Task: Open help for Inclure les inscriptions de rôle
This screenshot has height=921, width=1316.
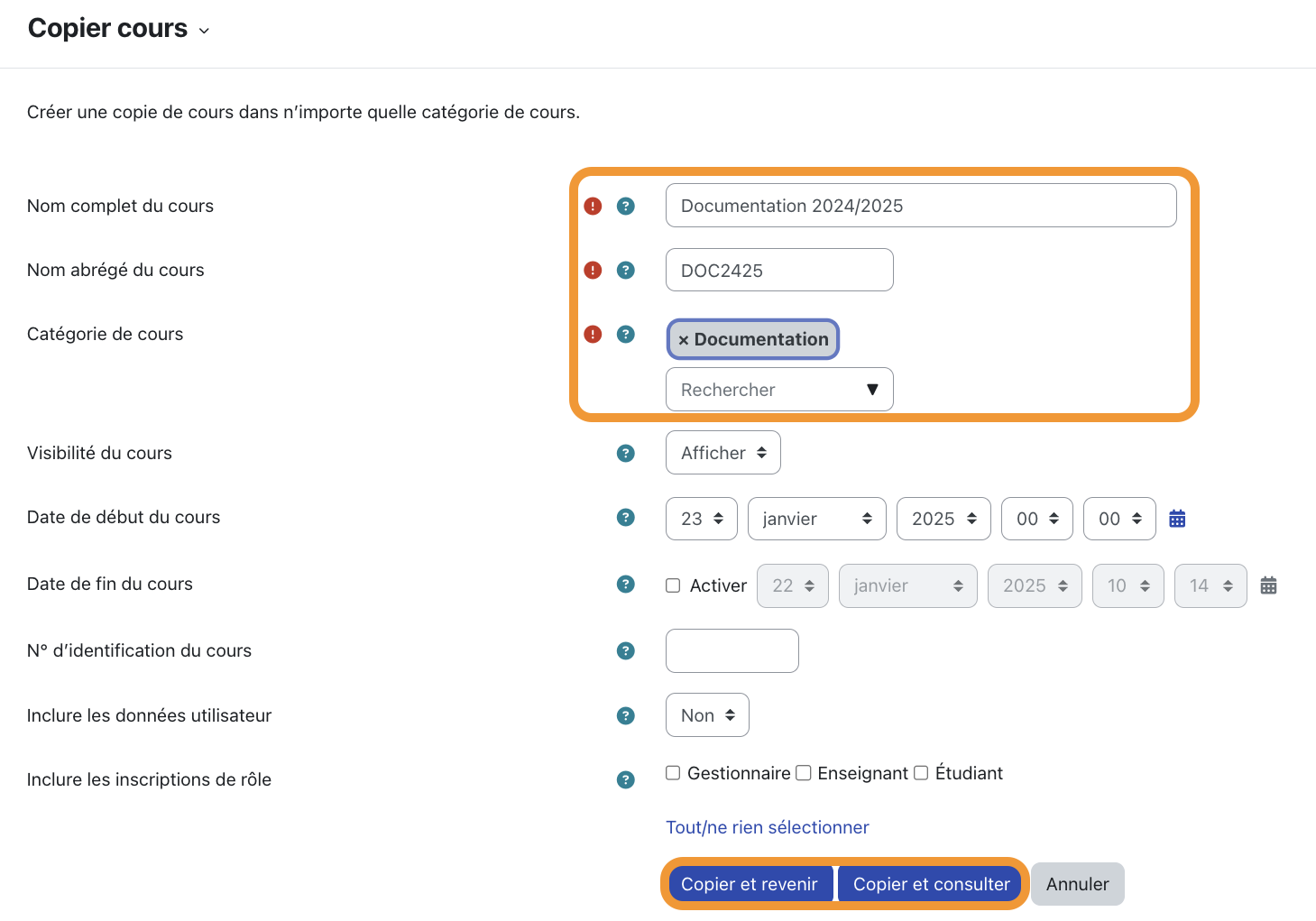Action: pos(626,779)
